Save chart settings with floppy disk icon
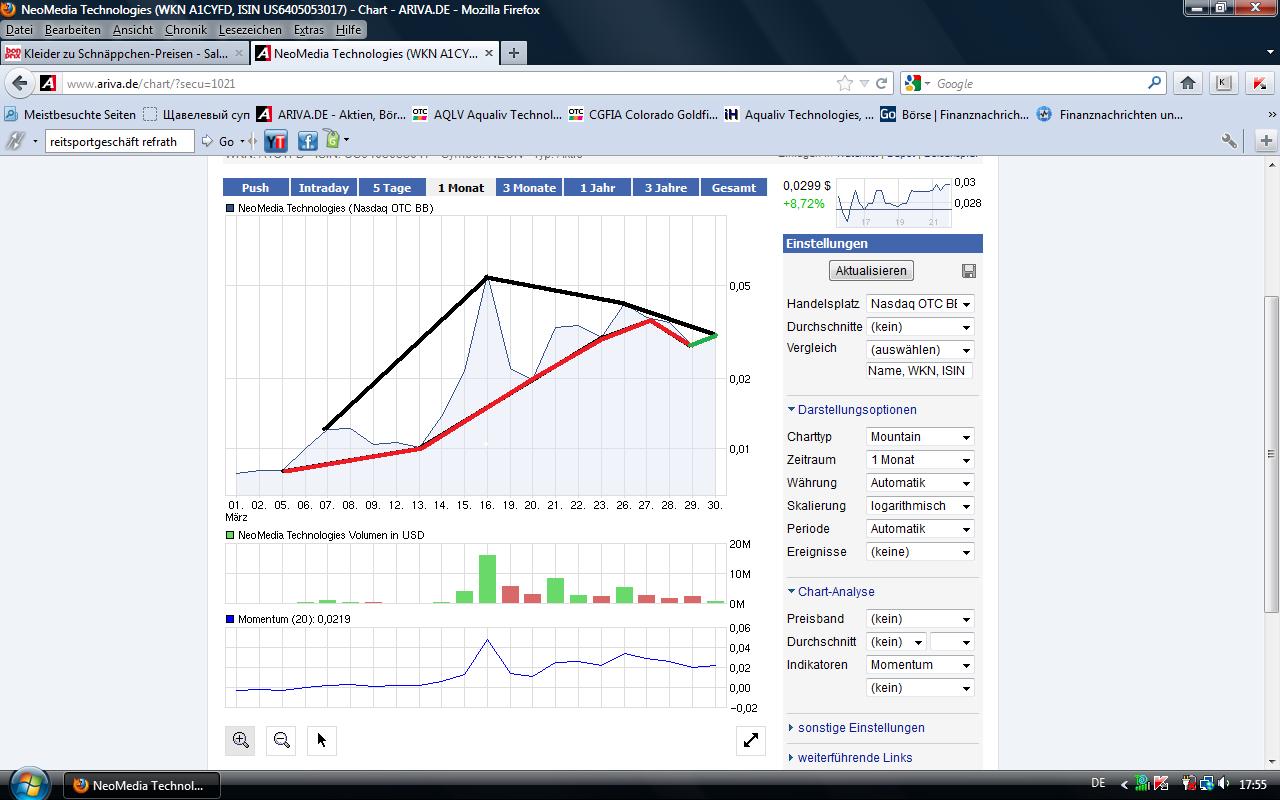This screenshot has width=1280, height=800. click(x=968, y=271)
